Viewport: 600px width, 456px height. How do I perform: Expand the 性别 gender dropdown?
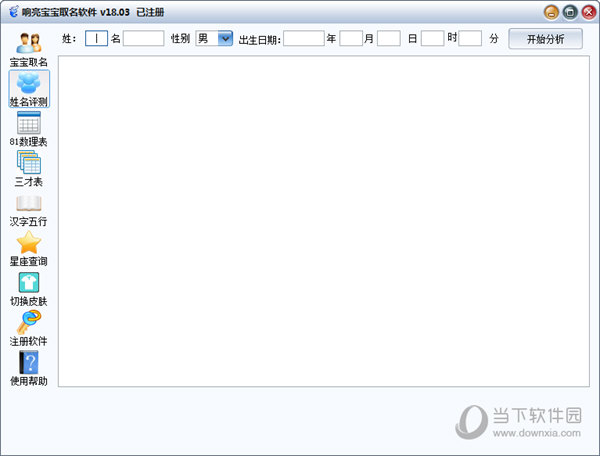225,39
